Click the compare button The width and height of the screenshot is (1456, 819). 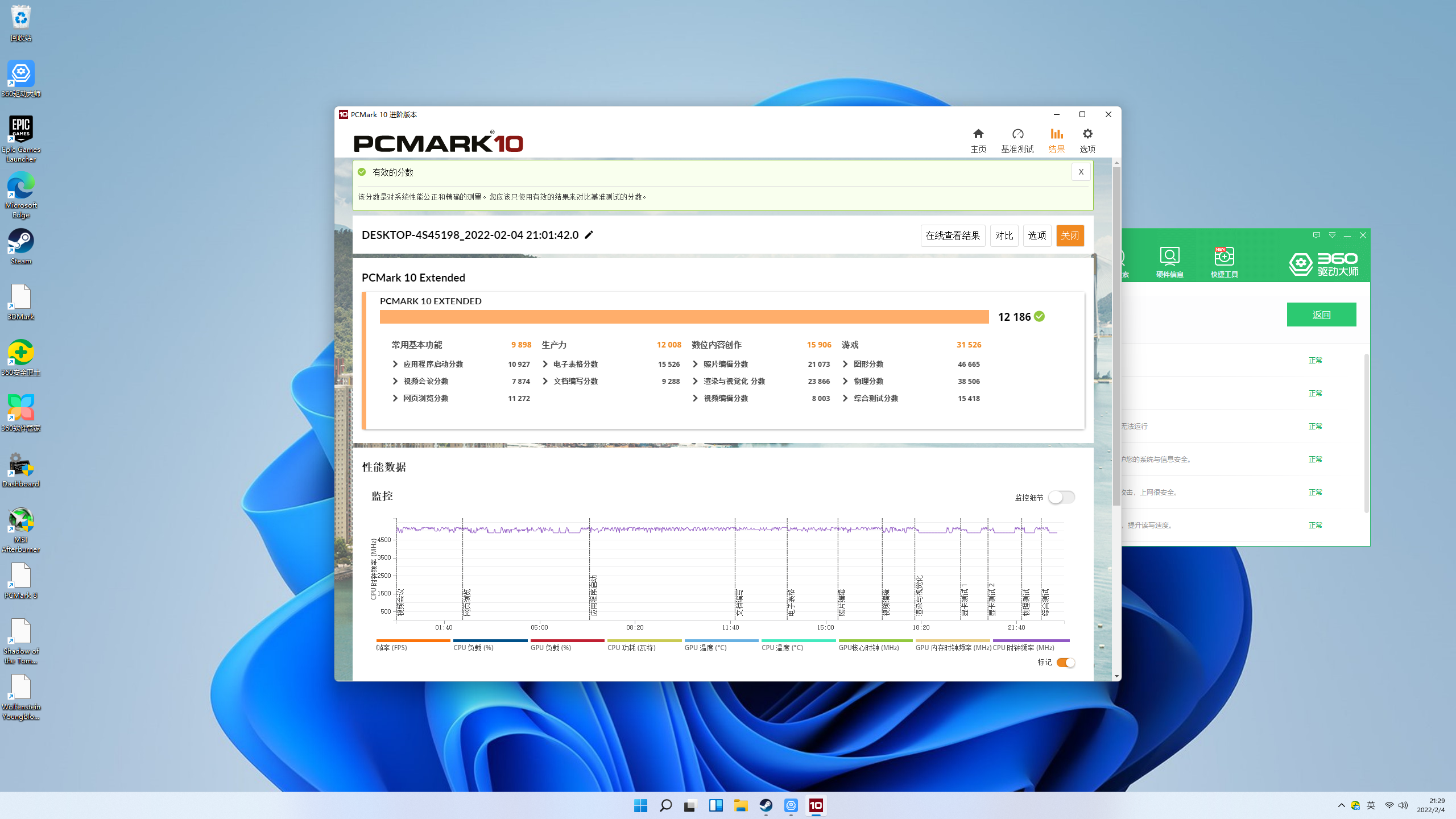(x=1004, y=235)
